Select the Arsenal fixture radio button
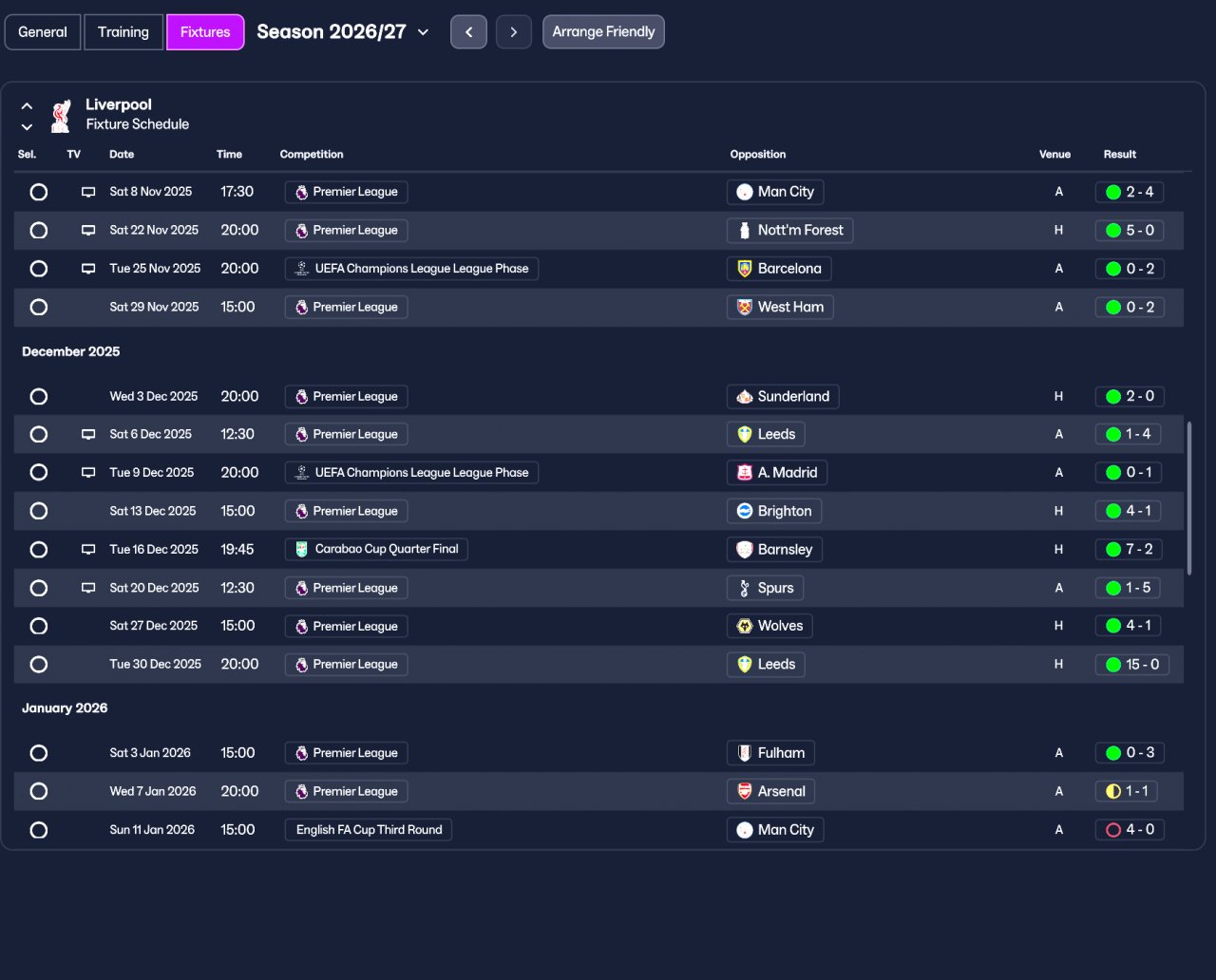 (39, 791)
